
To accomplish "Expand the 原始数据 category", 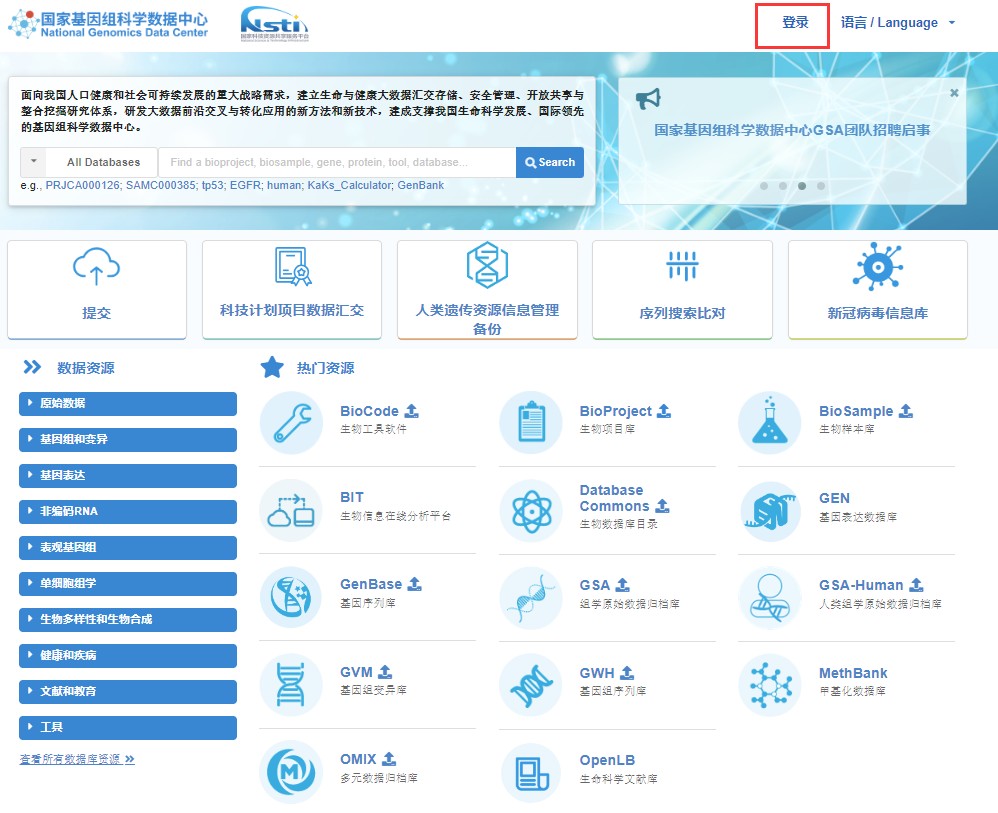I will click(128, 404).
